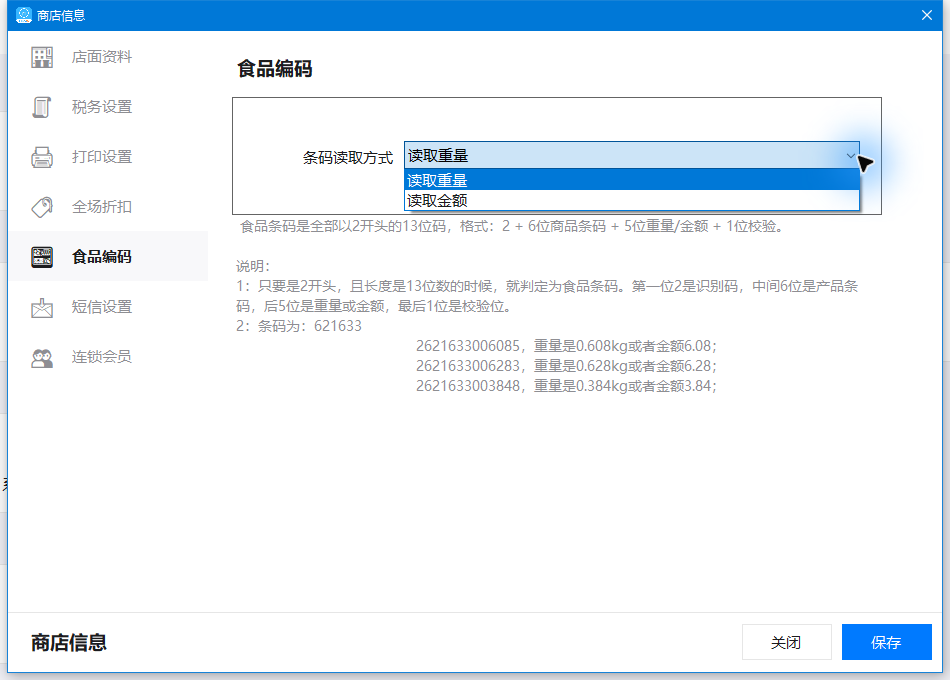The height and width of the screenshot is (680, 950).
Task: Collapse the 条码读取方式 dropdown arrow
Action: [850, 156]
